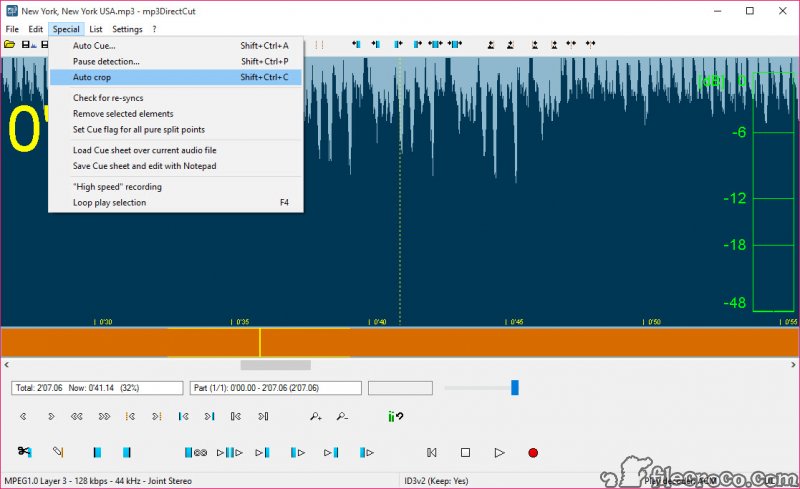Open the Settings menu

click(x=127, y=29)
